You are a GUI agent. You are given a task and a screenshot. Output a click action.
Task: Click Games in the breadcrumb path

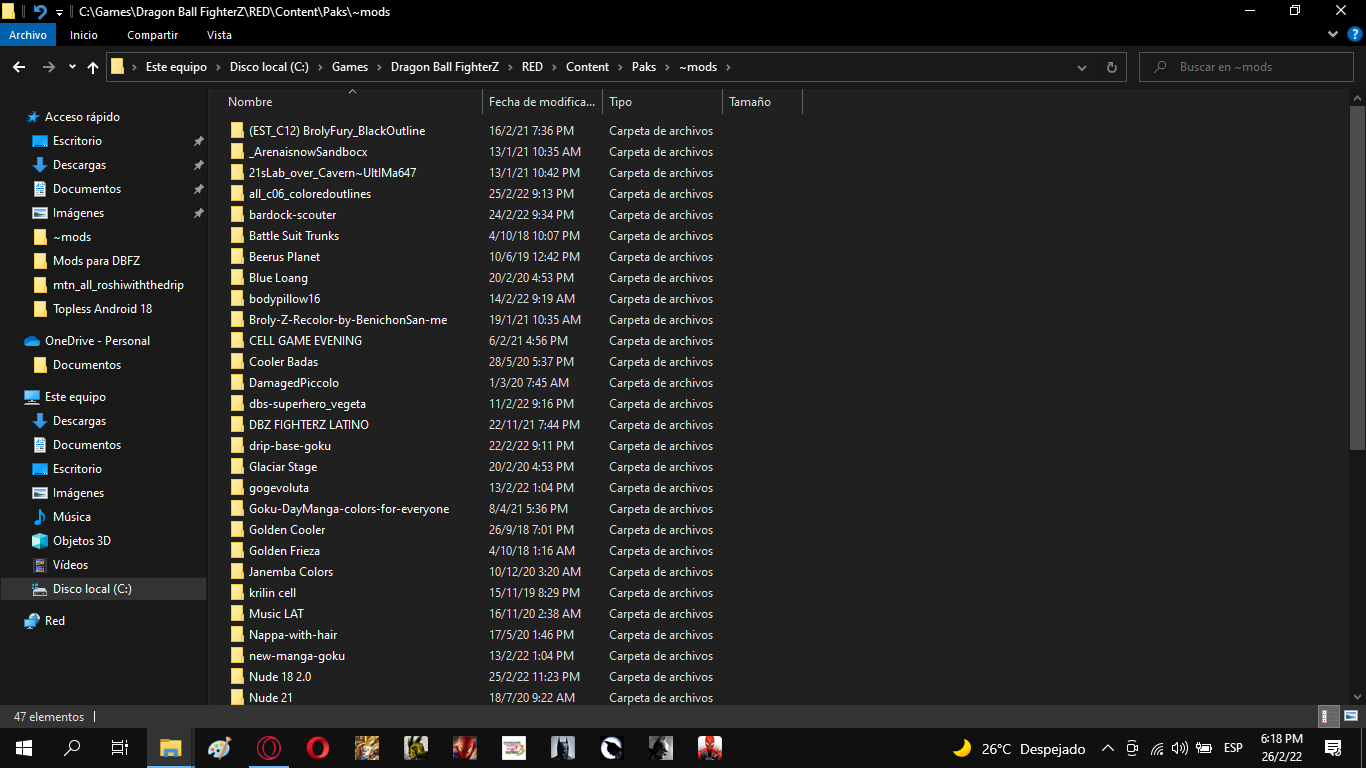[350, 67]
